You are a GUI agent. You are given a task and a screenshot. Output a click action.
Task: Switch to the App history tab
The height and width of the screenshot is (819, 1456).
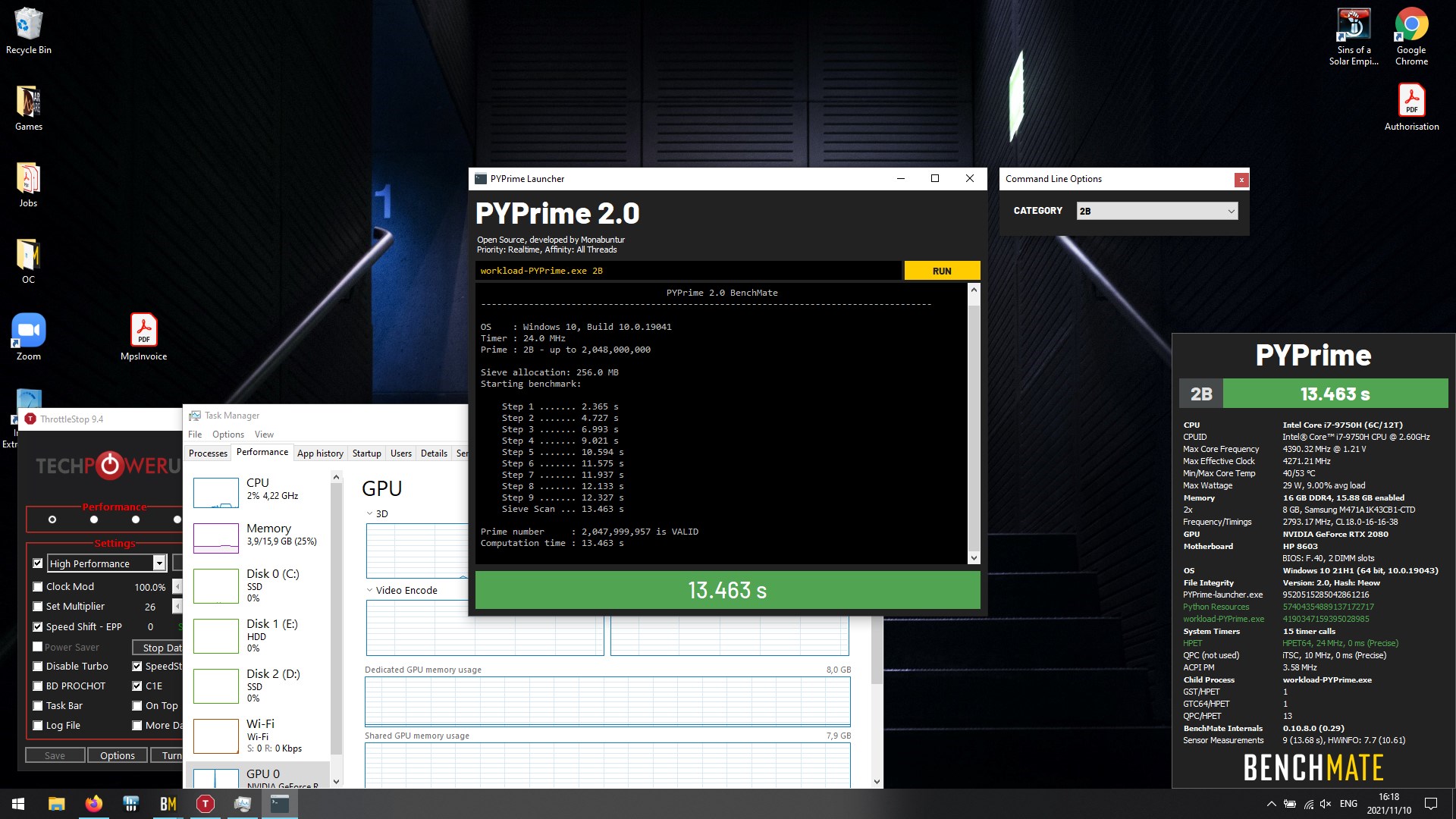[320, 453]
